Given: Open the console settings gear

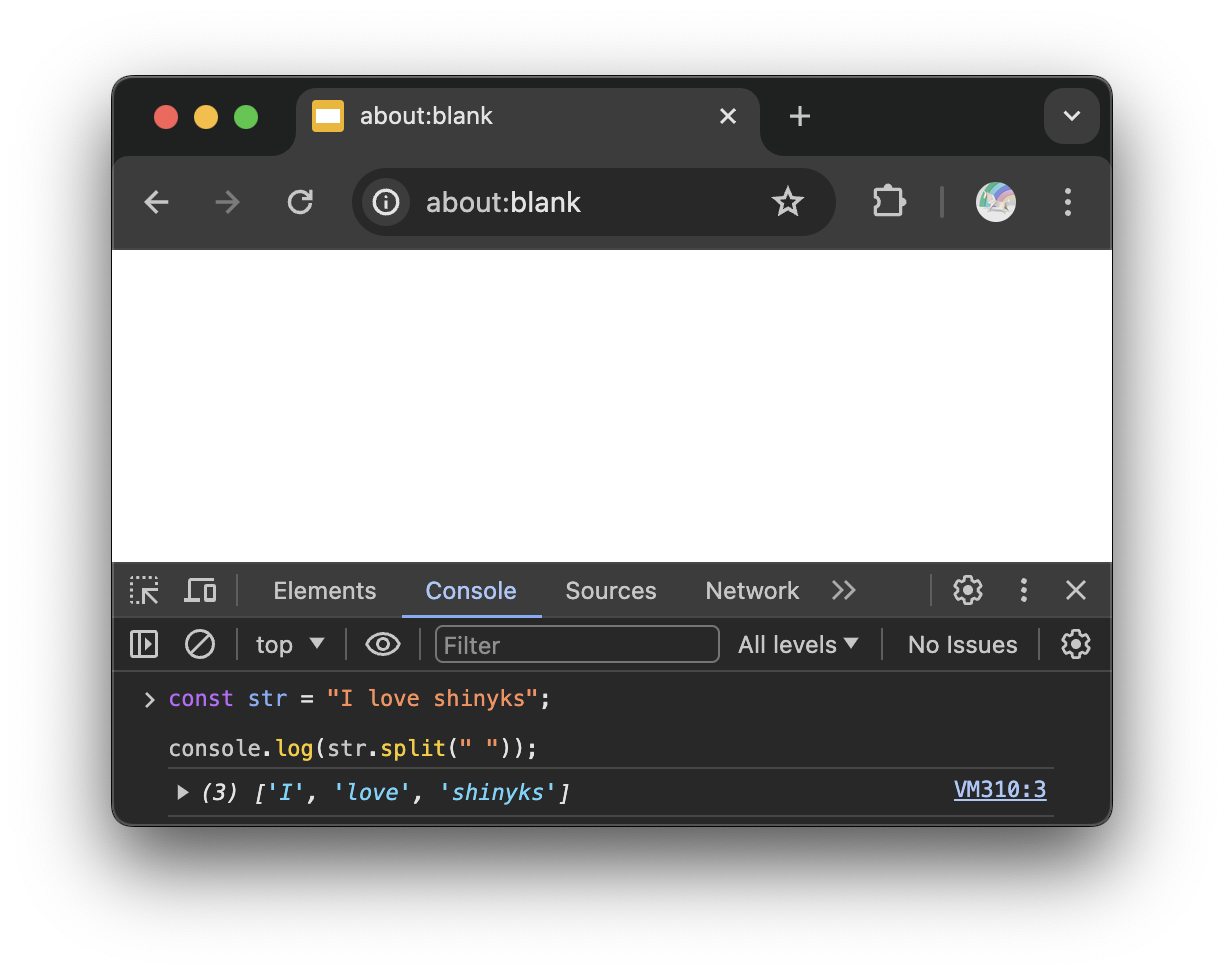Looking at the screenshot, I should tap(1075, 645).
